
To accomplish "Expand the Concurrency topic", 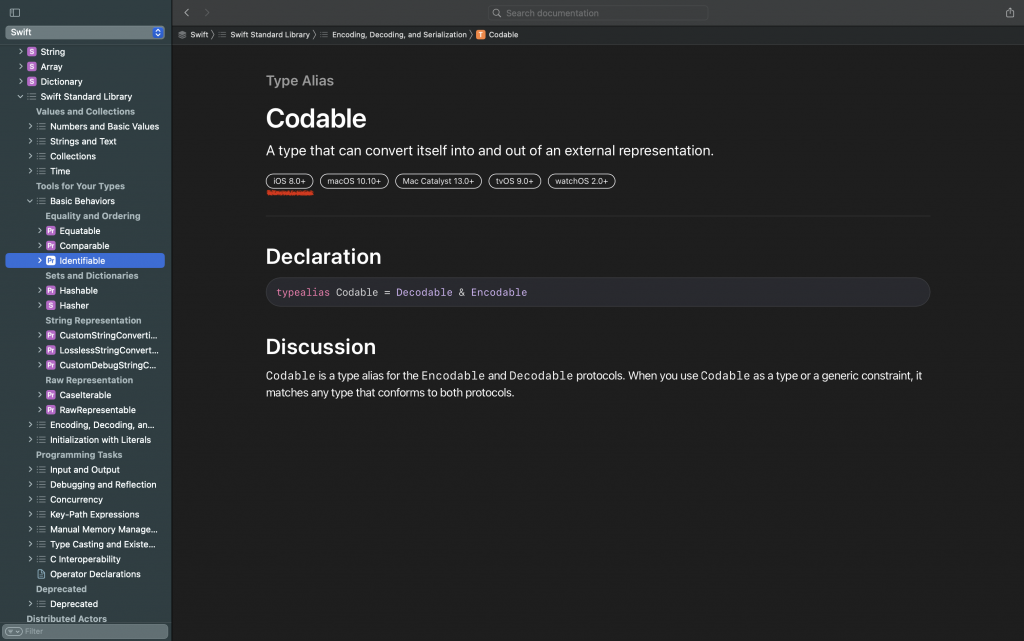I will coord(30,499).
